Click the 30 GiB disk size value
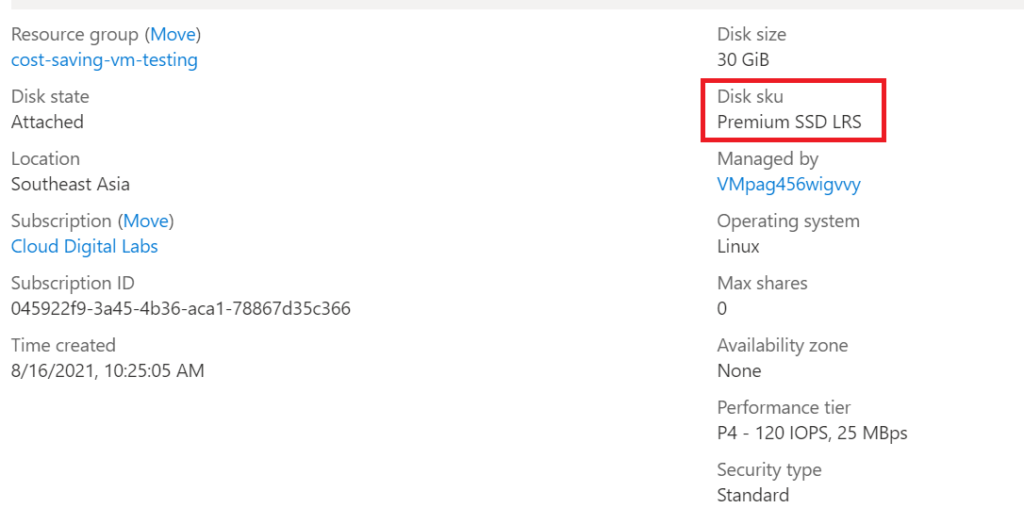Screen dimensions: 1024x508 (743, 60)
